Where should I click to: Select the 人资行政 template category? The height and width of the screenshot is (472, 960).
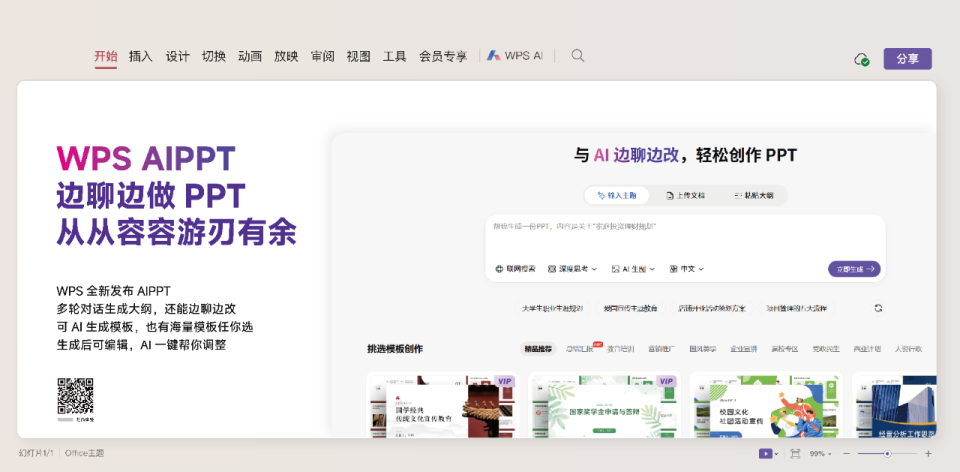coord(908,349)
